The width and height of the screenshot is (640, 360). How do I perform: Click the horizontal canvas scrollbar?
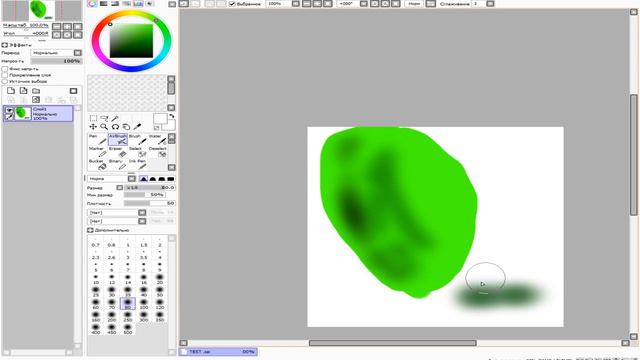pyautogui.click(x=392, y=343)
